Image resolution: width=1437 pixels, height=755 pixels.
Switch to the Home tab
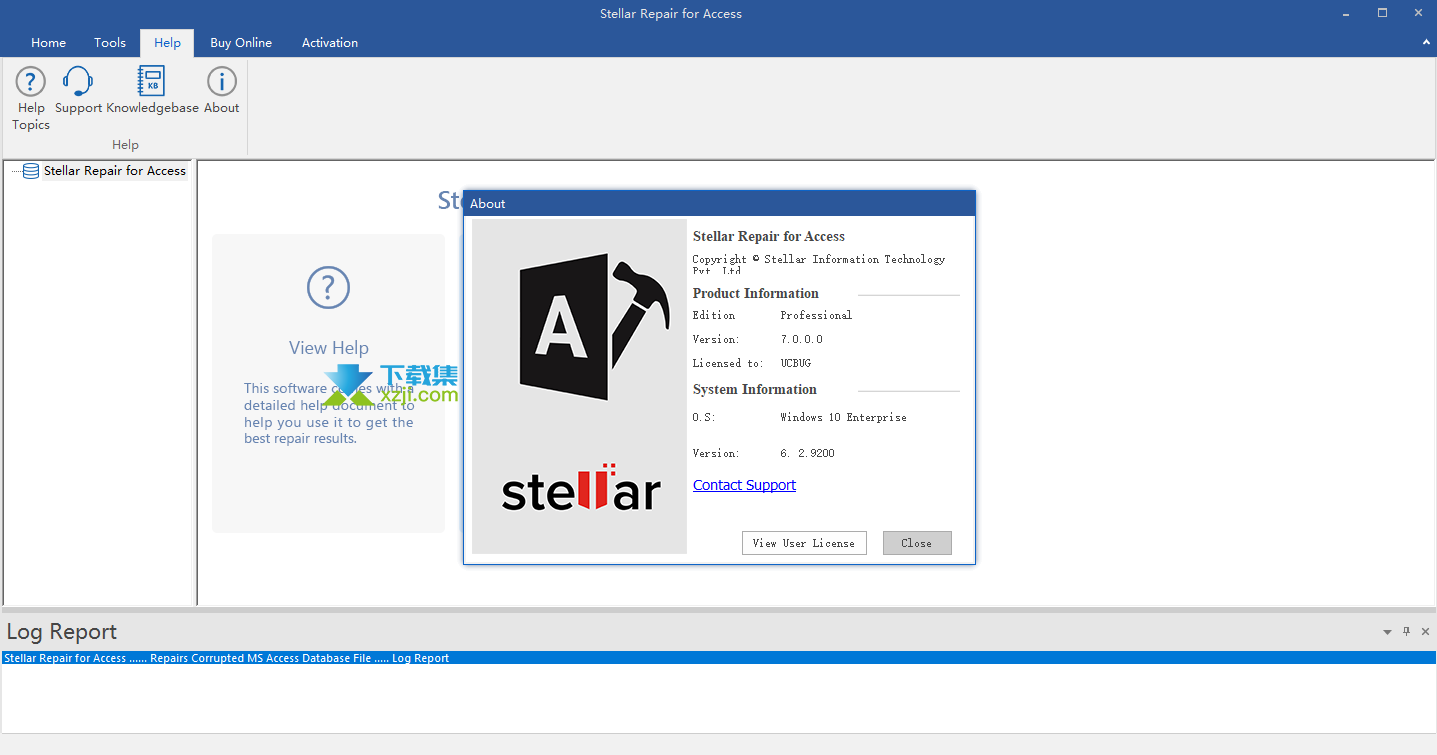click(48, 43)
